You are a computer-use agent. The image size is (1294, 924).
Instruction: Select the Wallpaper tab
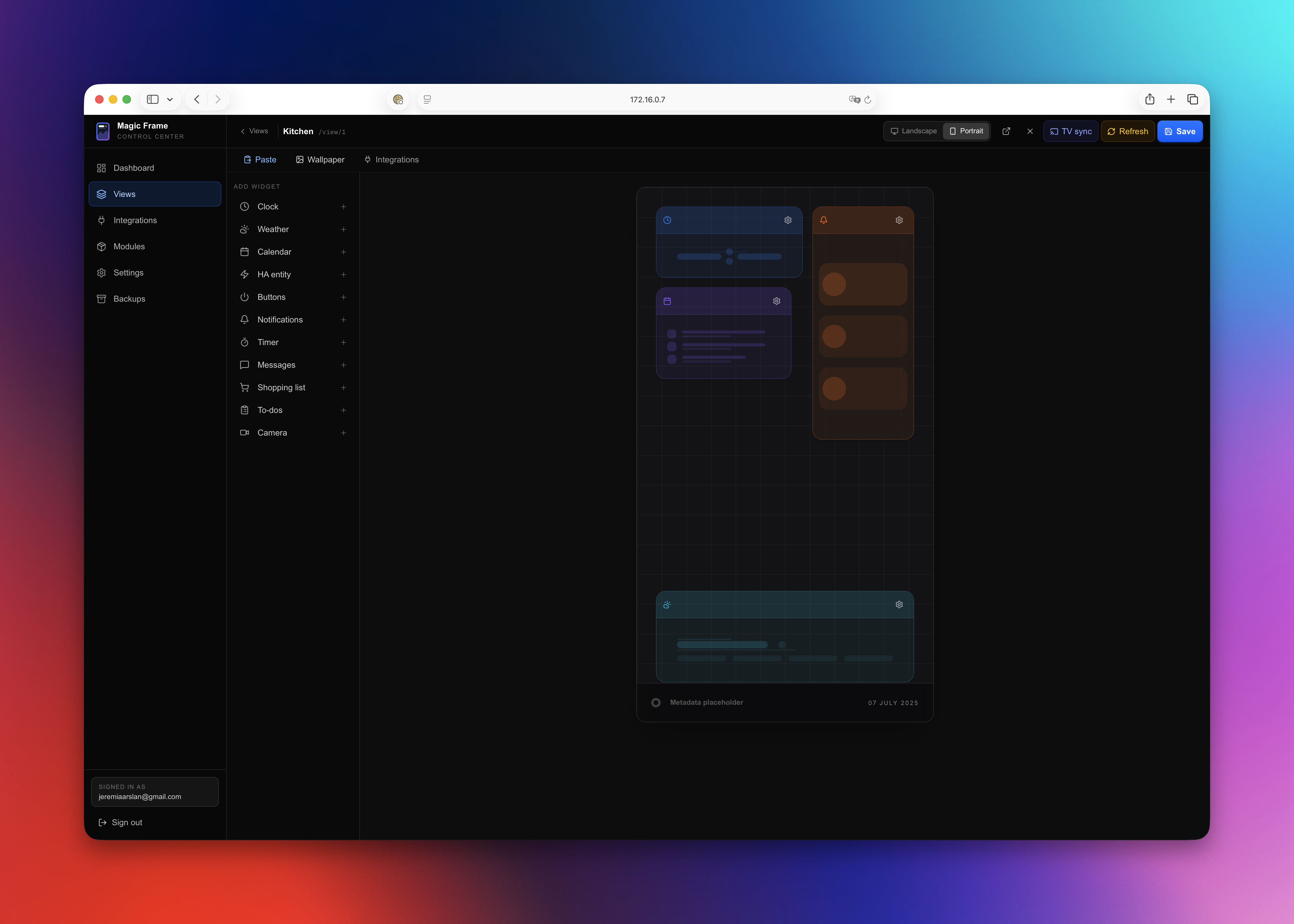320,160
